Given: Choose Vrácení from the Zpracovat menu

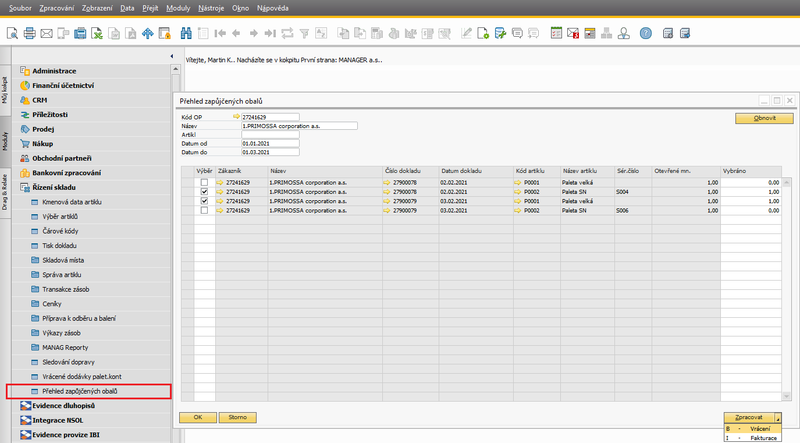Looking at the screenshot, I should [x=753, y=429].
